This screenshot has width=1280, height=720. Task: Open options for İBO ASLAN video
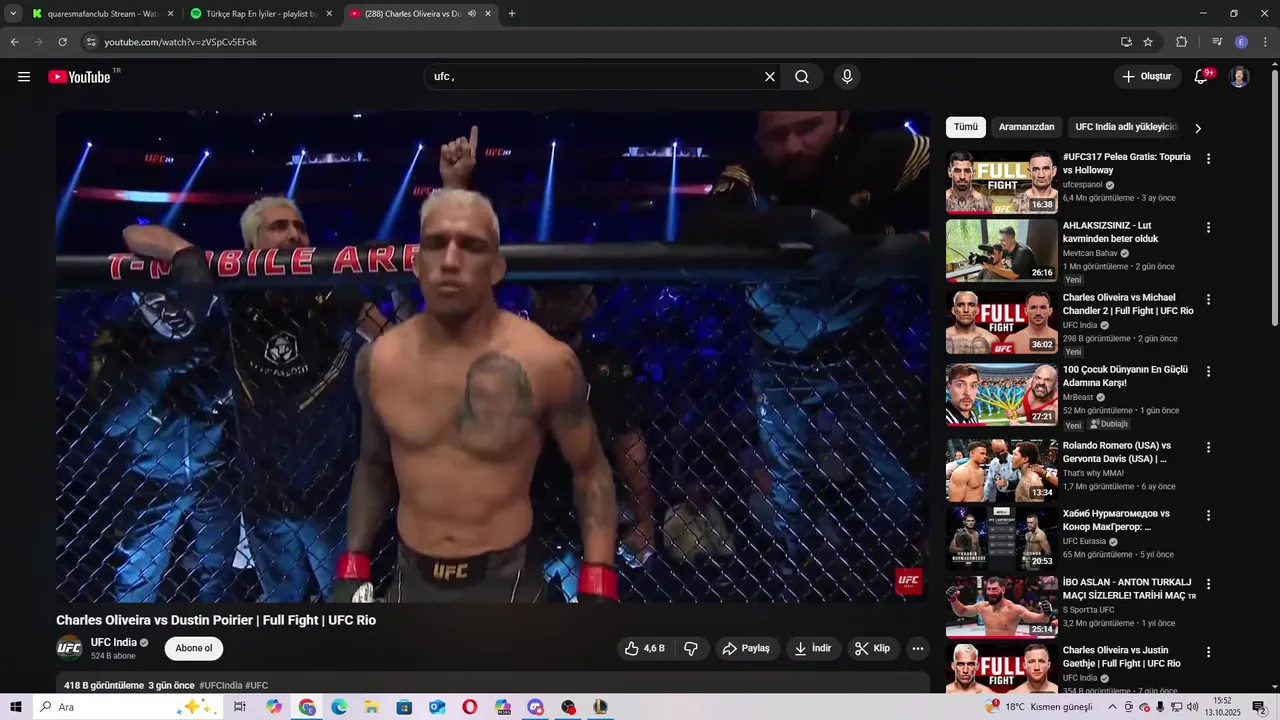tap(1208, 583)
